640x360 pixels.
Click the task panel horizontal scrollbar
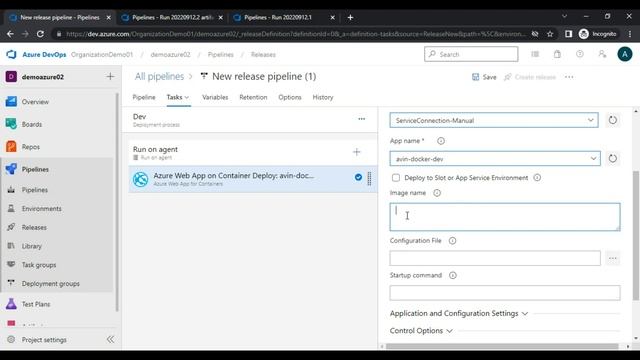point(502,346)
